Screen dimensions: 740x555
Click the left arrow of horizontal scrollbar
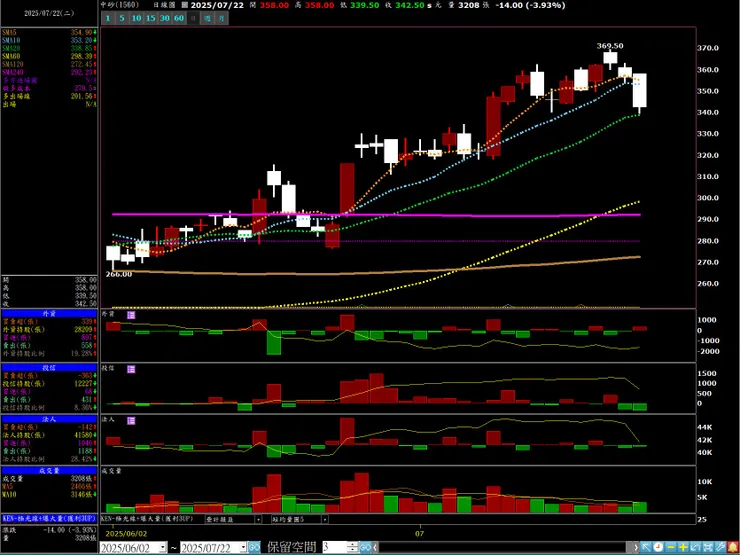(376, 548)
